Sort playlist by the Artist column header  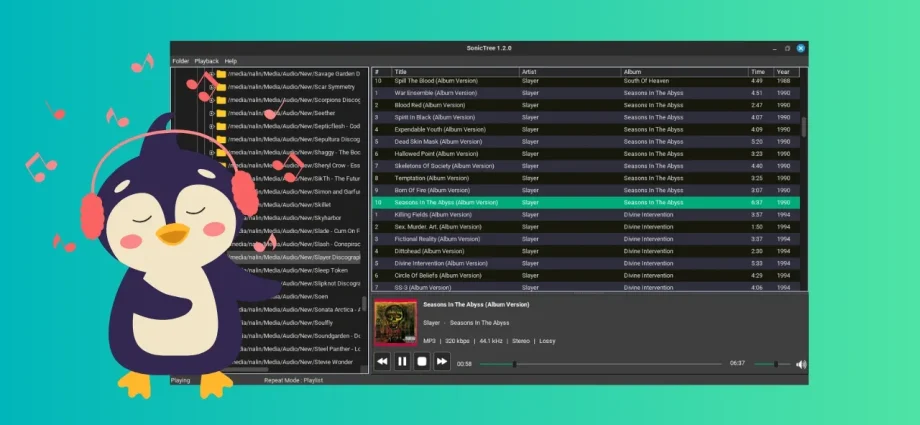[x=570, y=72]
